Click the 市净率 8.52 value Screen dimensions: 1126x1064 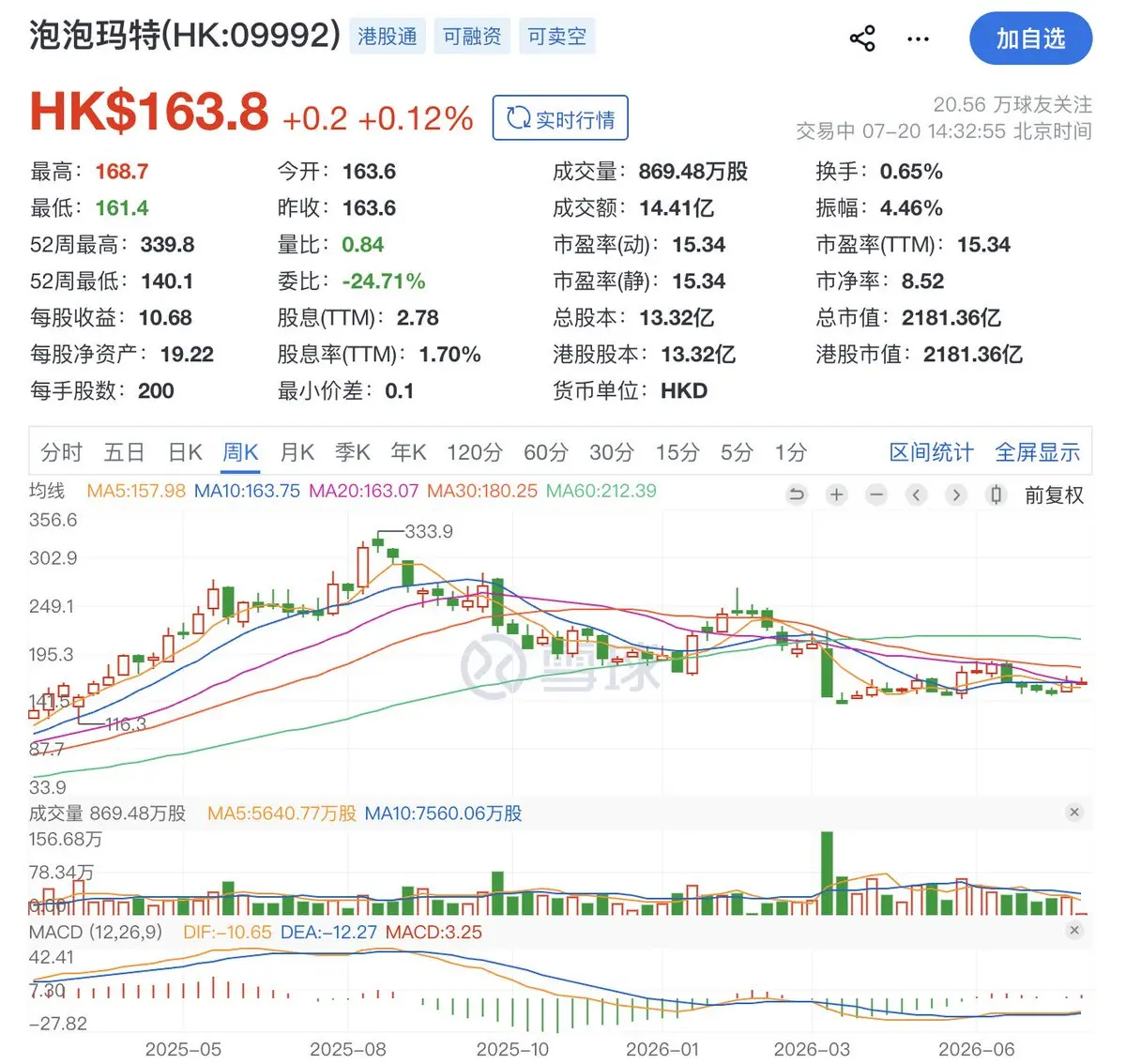coord(922,281)
